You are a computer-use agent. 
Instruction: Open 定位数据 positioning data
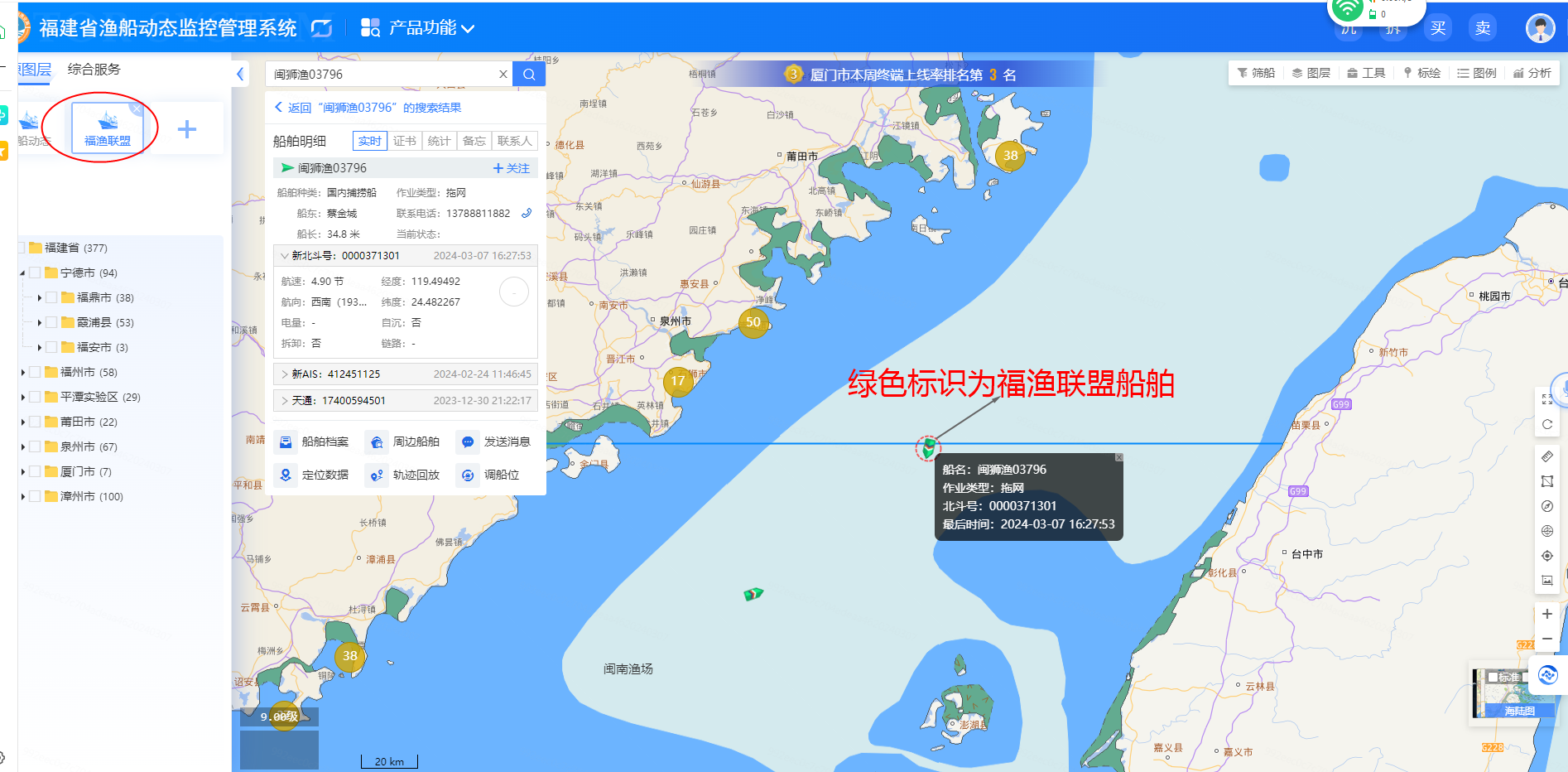(286, 475)
